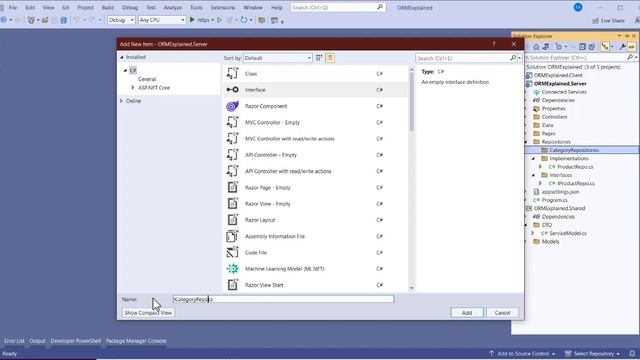
Task: Choose Machine Learning Model (ML.NET) icon
Action: [232, 269]
